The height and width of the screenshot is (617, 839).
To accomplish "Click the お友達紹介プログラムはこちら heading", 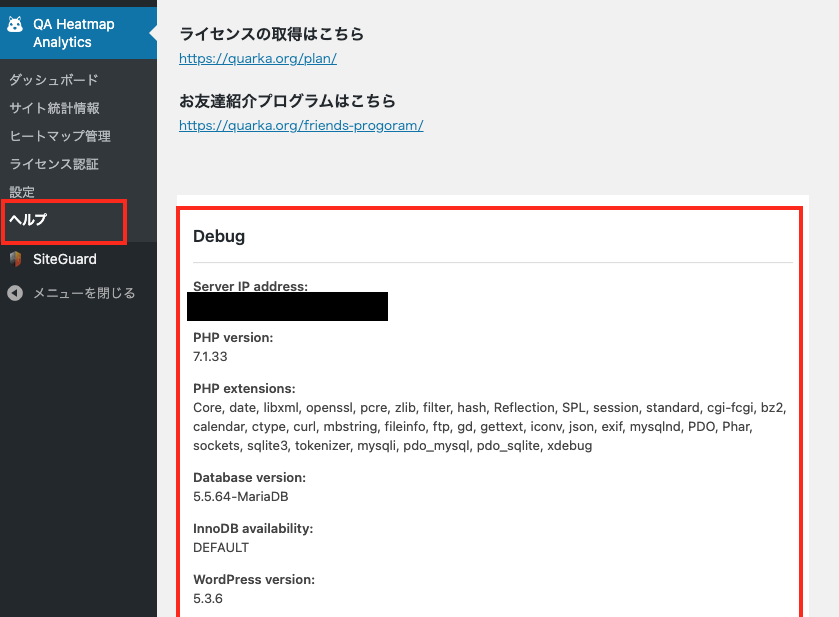I will pos(287,101).
